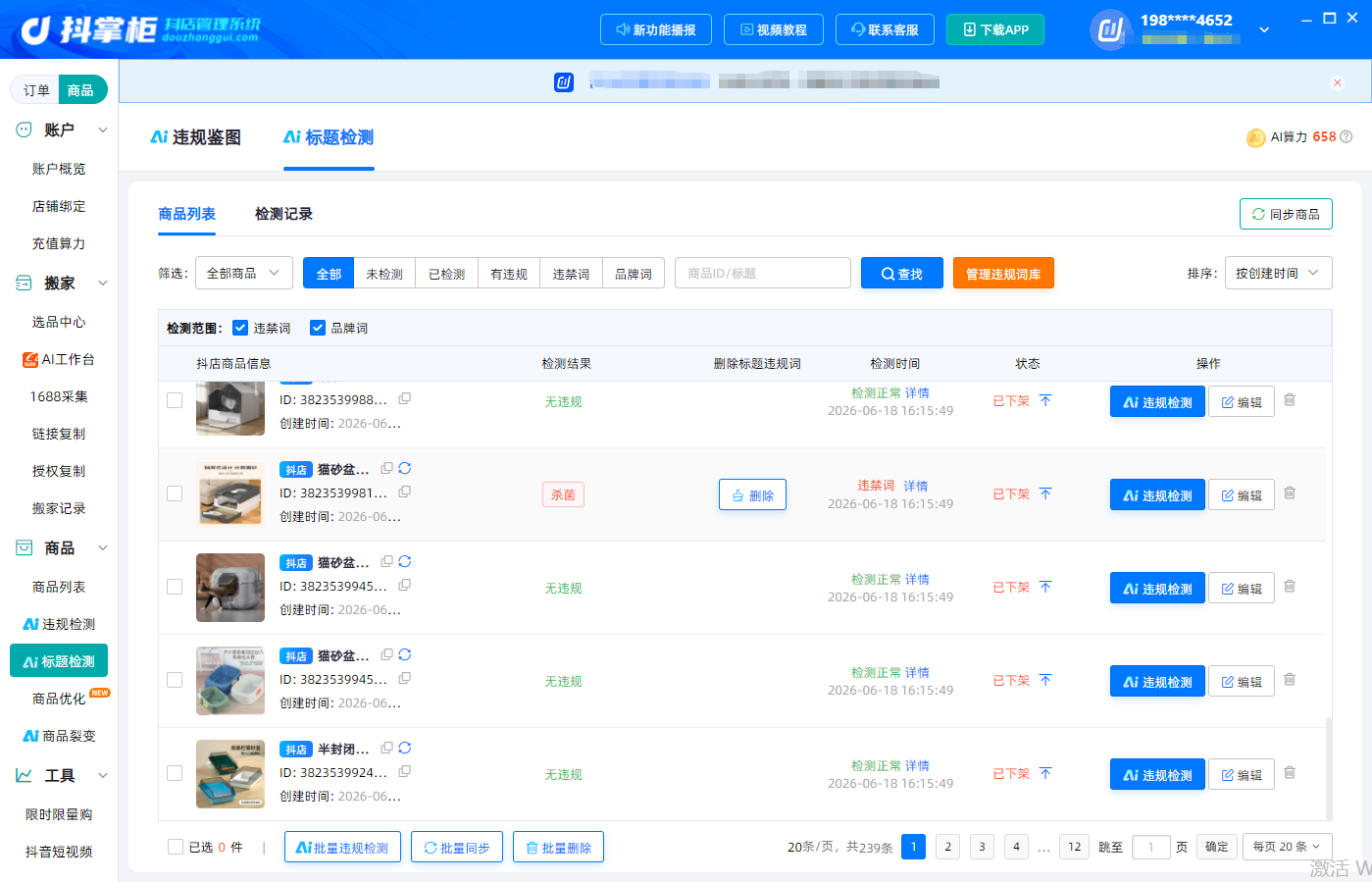Copy title icon in the 杀菌 violation row
The height and width of the screenshot is (882, 1372).
pos(387,468)
